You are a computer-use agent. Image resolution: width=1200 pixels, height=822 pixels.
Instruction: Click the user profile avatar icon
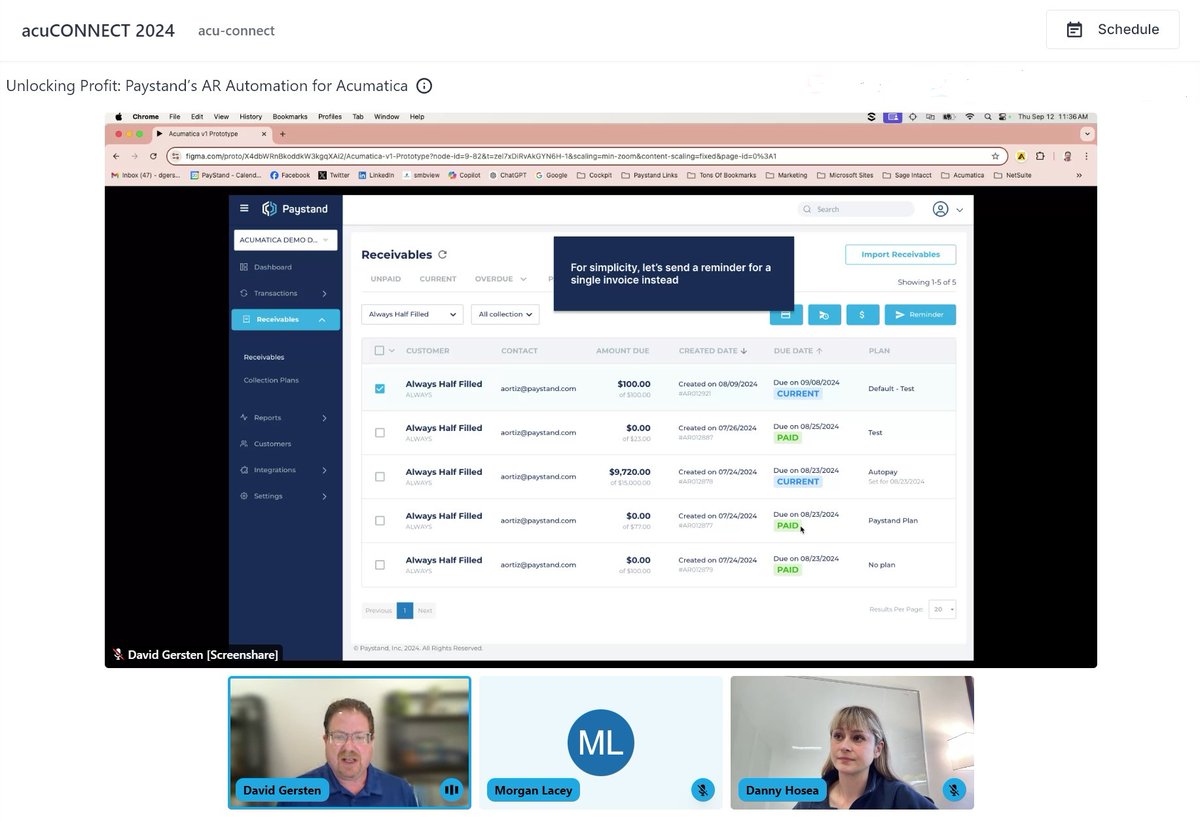pos(940,209)
